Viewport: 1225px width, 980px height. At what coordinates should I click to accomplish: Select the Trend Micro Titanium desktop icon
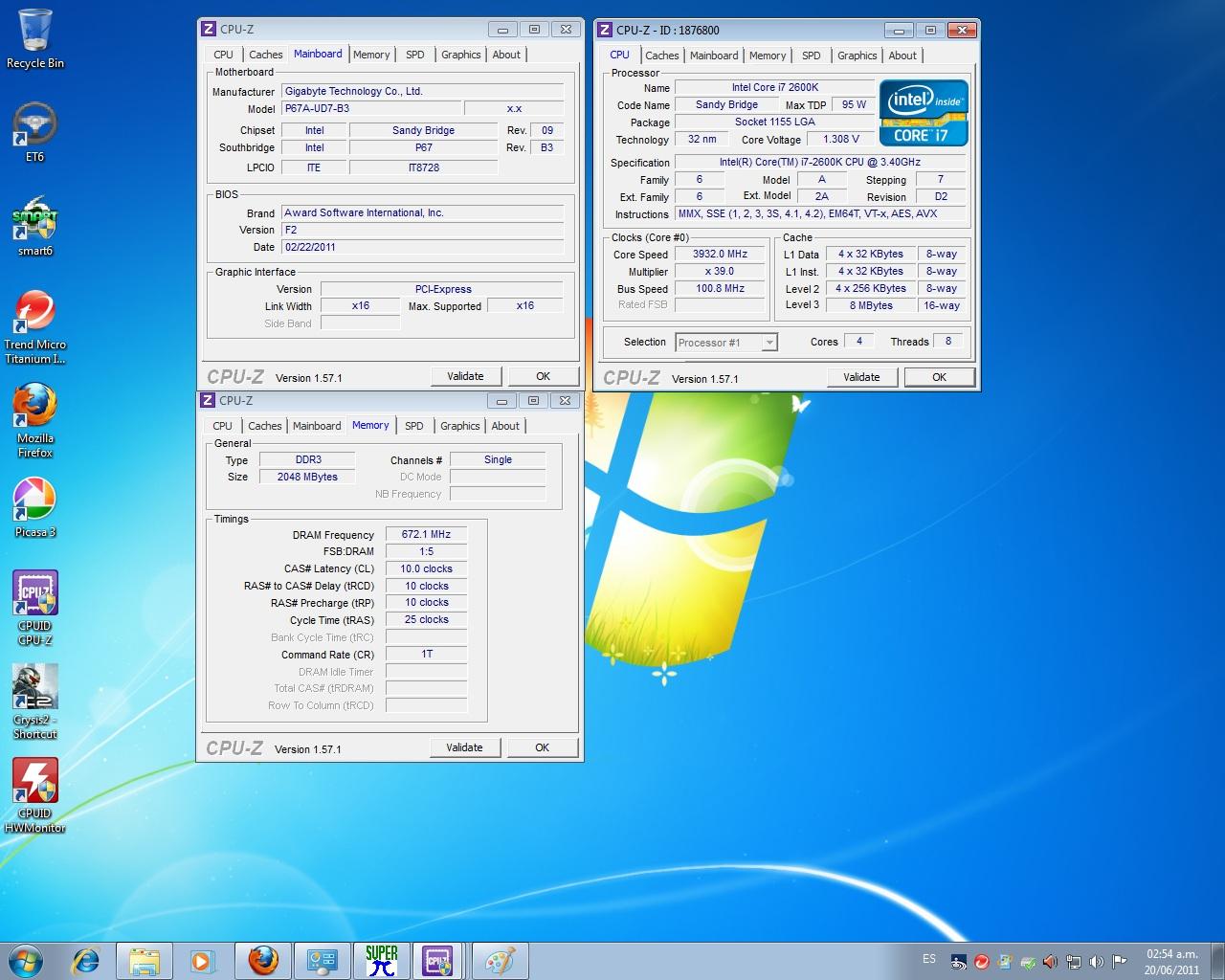(x=35, y=327)
